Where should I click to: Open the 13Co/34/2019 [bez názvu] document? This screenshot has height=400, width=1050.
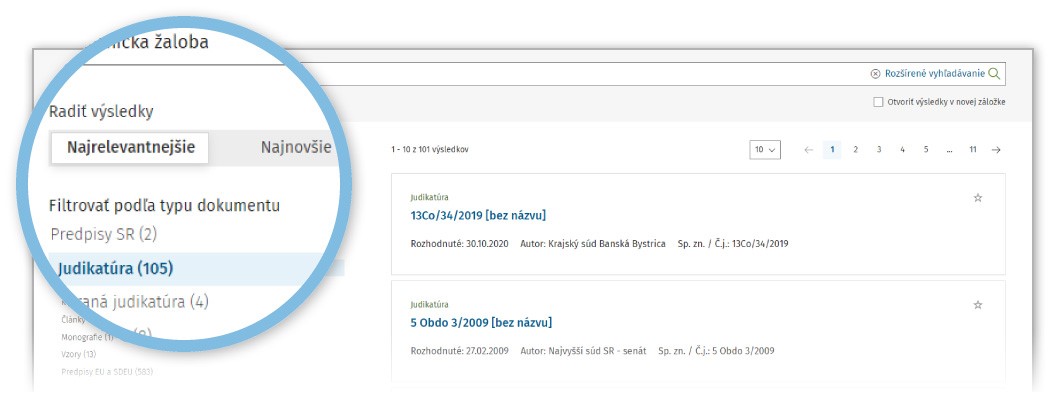(477, 215)
